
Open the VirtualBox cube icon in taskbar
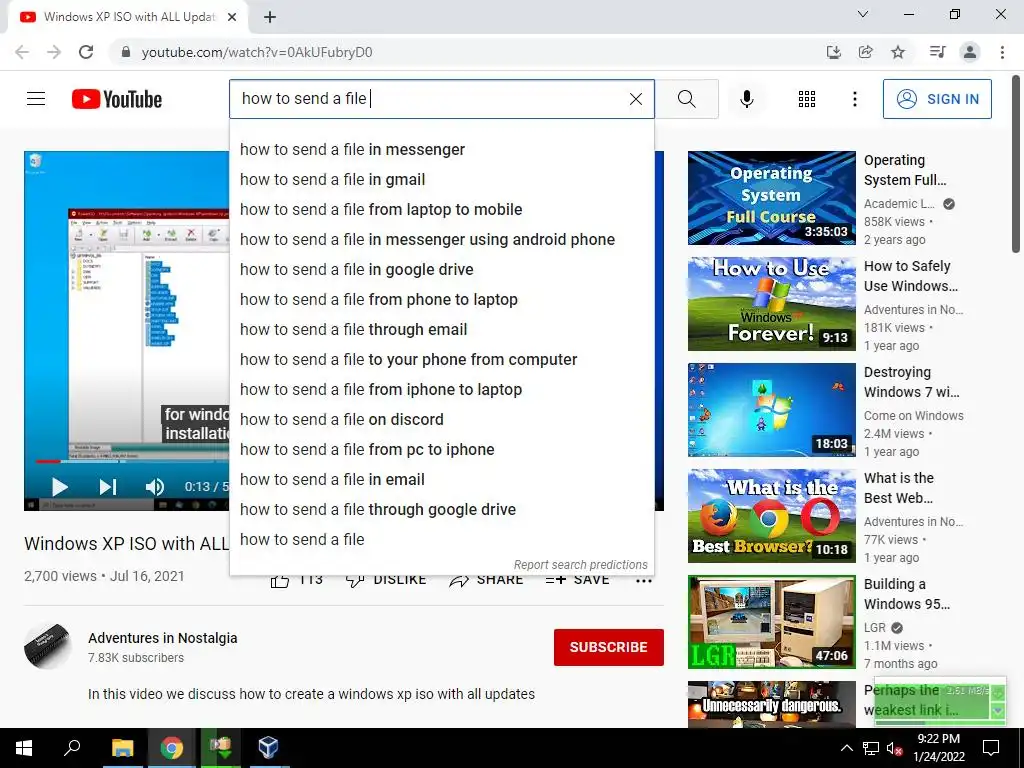[x=268, y=748]
